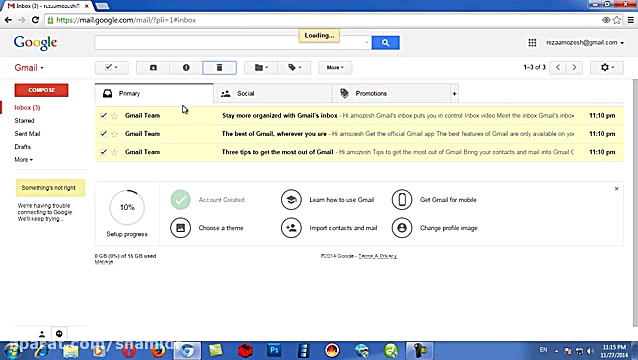Click the blue search button
This screenshot has height=360, width=638.
coord(385,42)
